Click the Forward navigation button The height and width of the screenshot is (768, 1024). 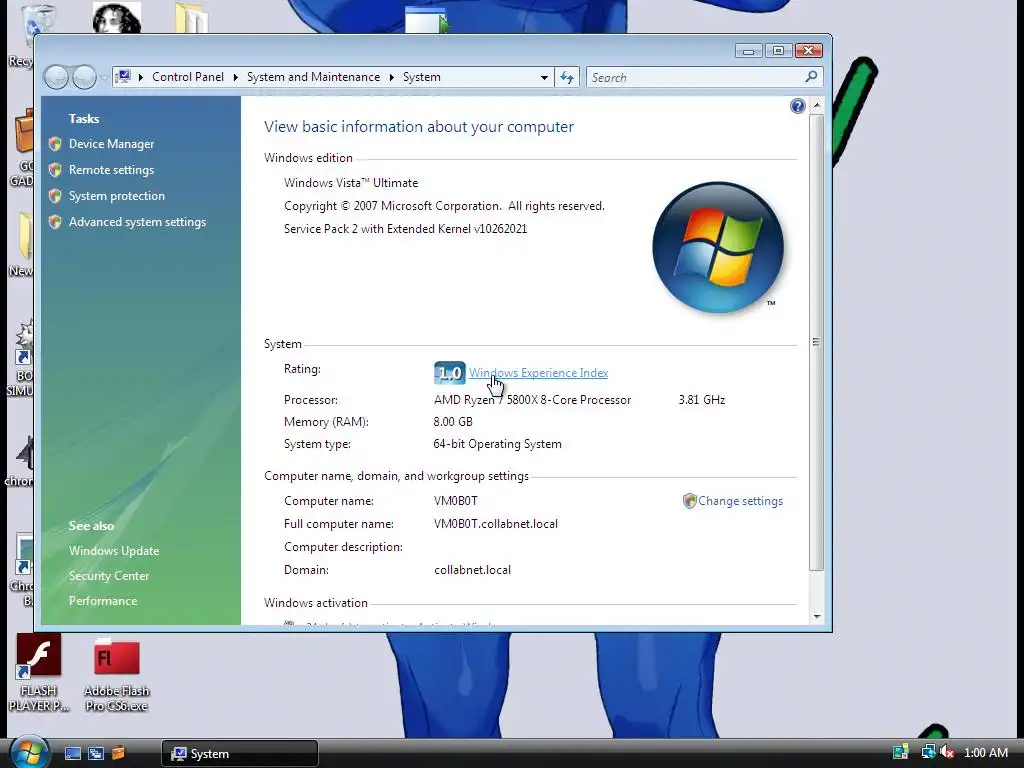[84, 78]
